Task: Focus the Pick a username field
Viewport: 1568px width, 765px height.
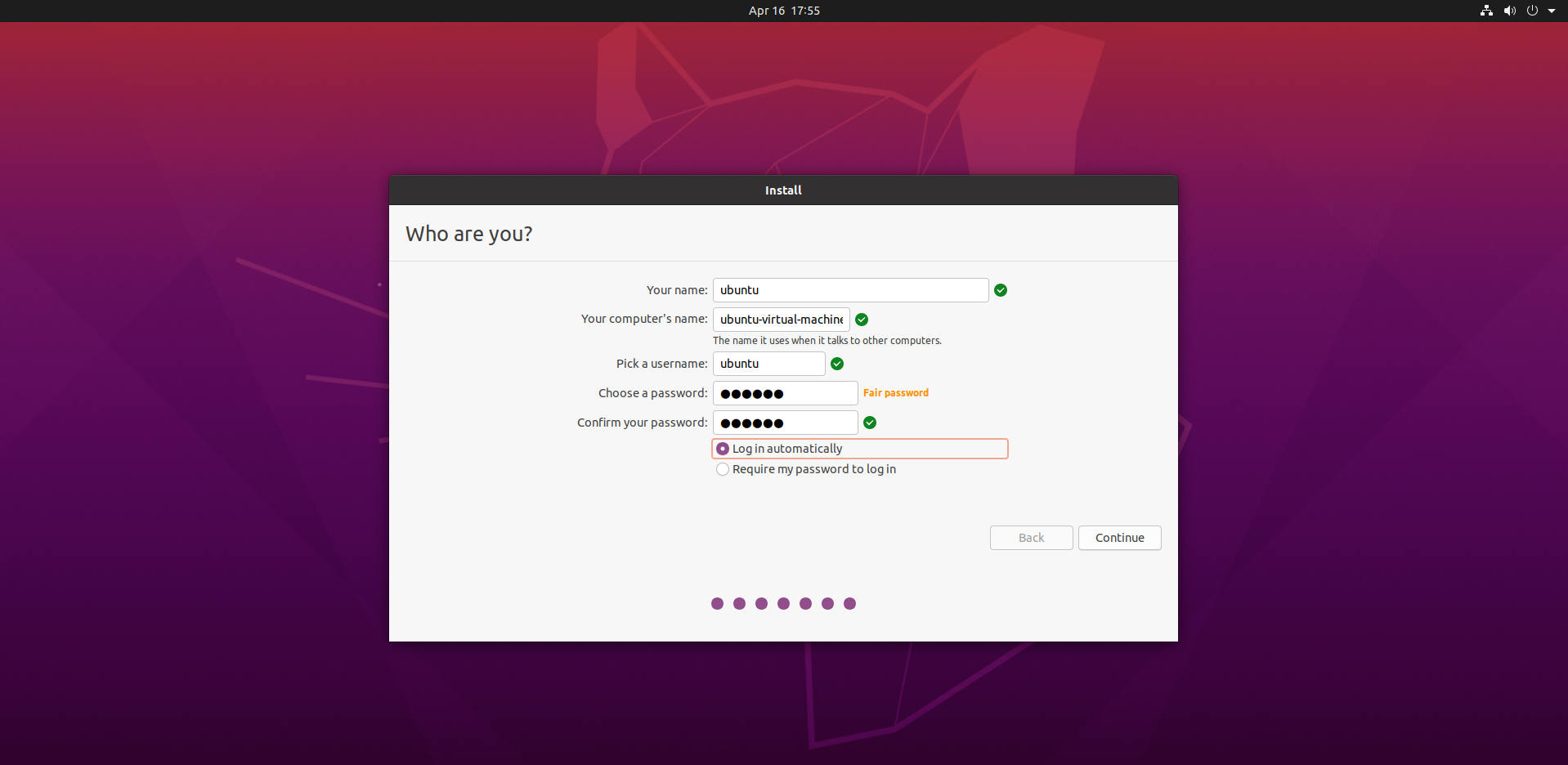Action: 769,364
